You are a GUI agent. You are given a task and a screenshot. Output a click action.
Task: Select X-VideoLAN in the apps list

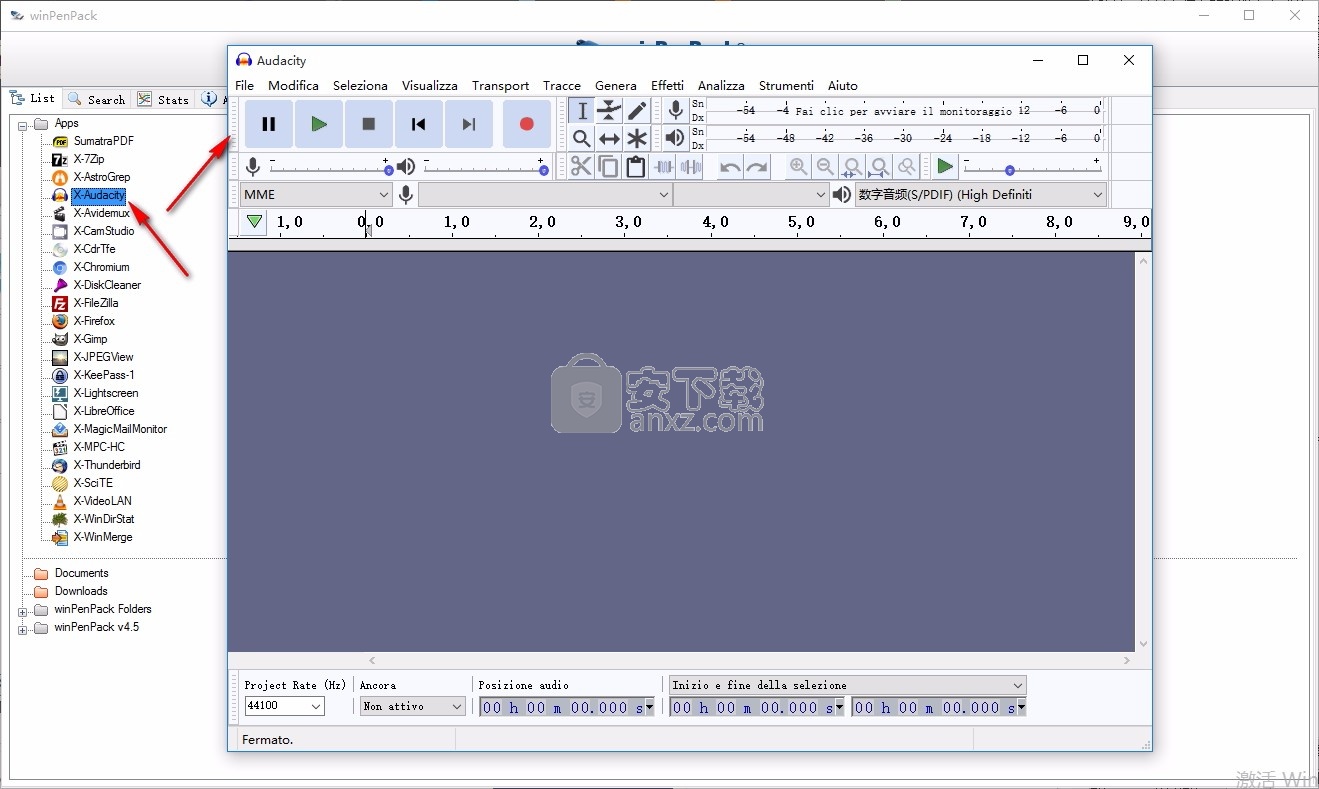click(102, 501)
